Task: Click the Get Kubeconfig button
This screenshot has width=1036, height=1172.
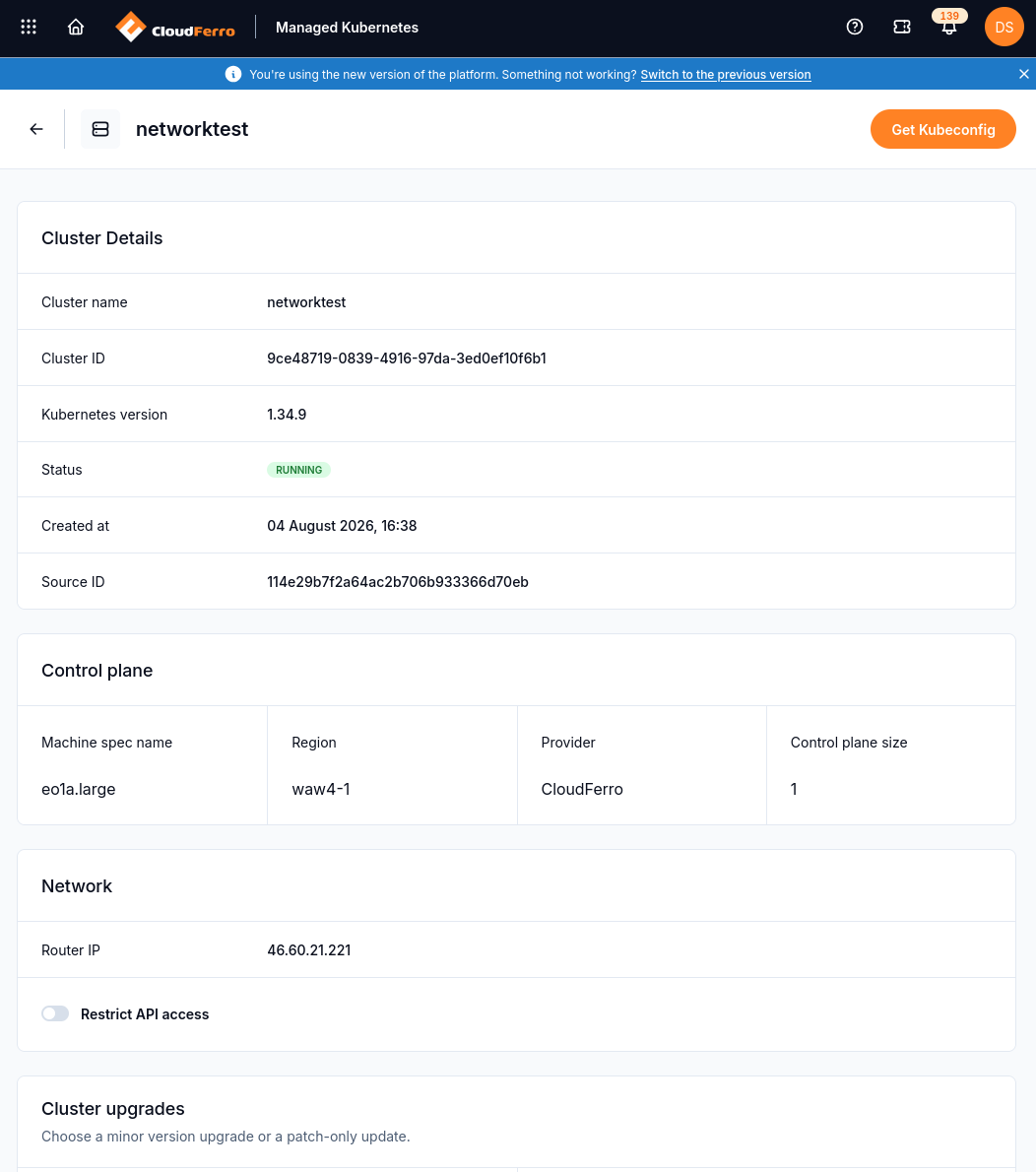Action: (942, 129)
